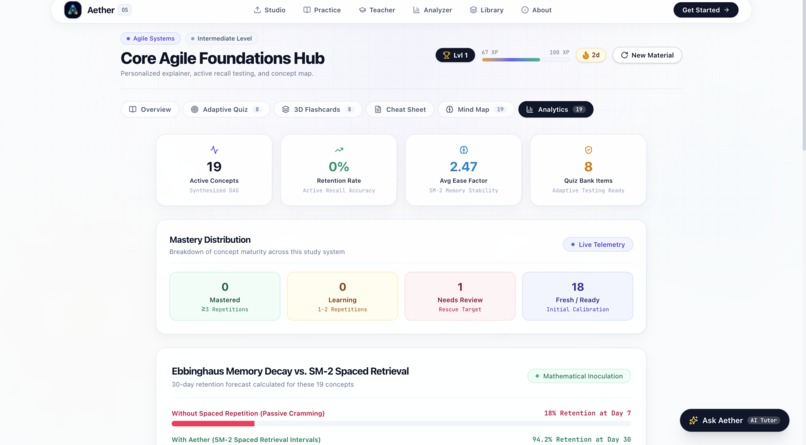Click 'Without Spaced Repetition (Passive Cramming)' label

[248, 413]
